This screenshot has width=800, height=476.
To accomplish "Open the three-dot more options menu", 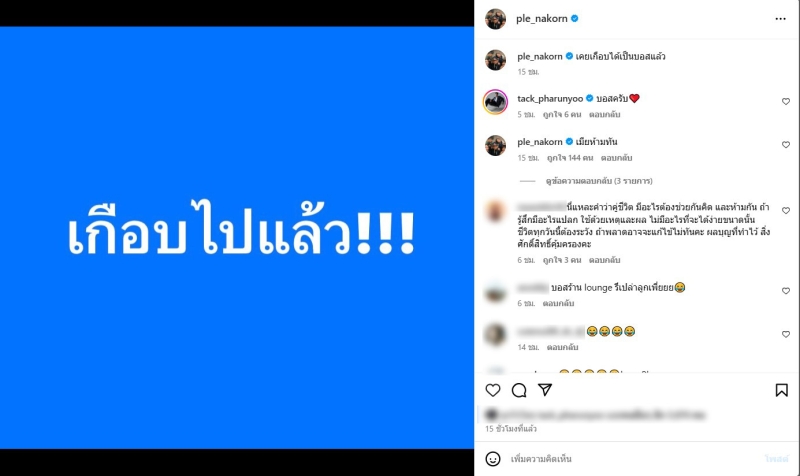I will pos(780,19).
